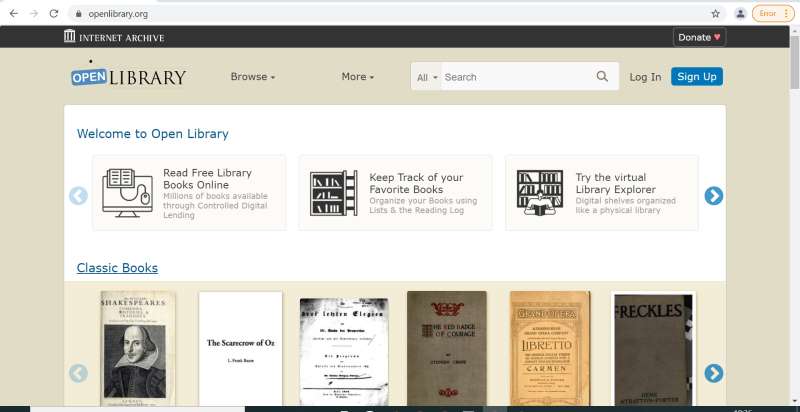Open the Scarecrow of Oz book cover
Screen dimensions: 800x412
point(240,348)
